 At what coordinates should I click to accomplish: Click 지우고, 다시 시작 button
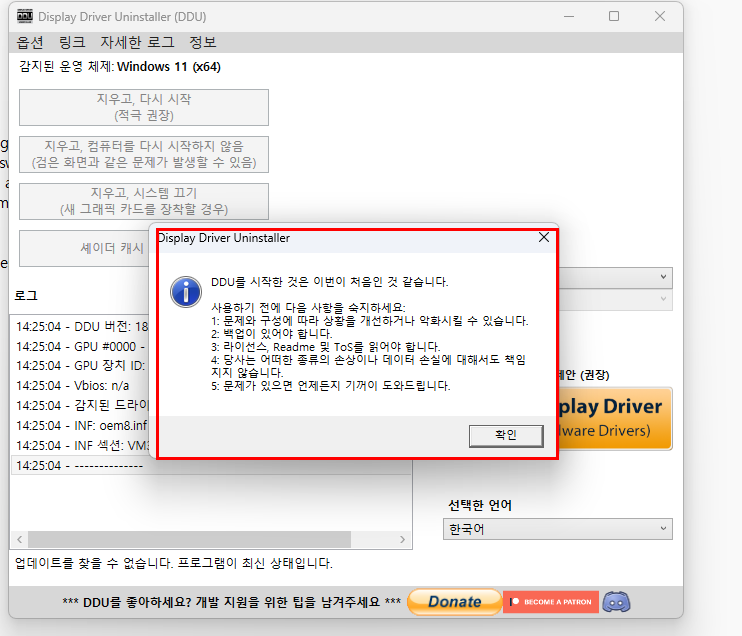point(144,107)
